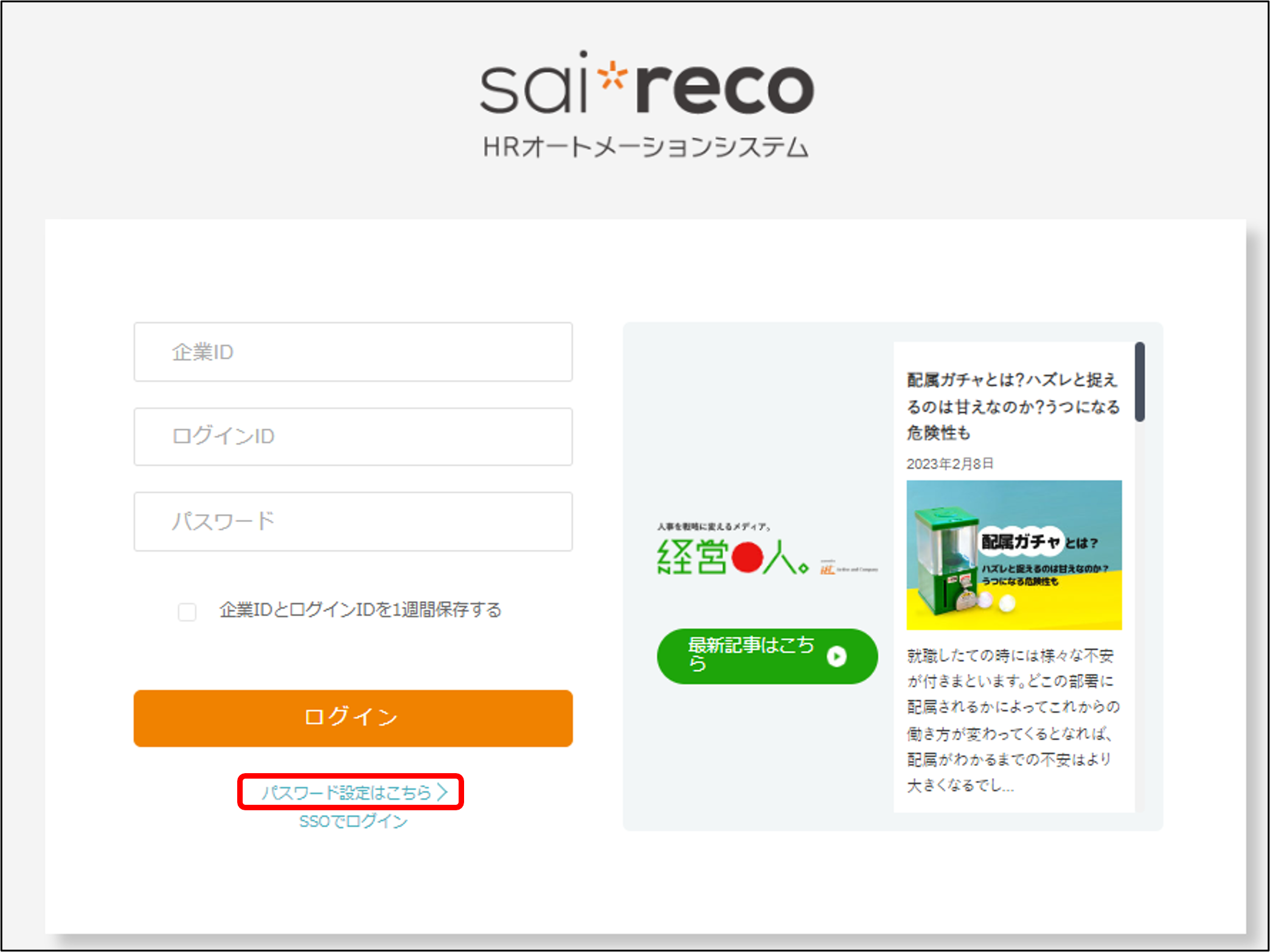Click into the ログインID field

point(353,437)
